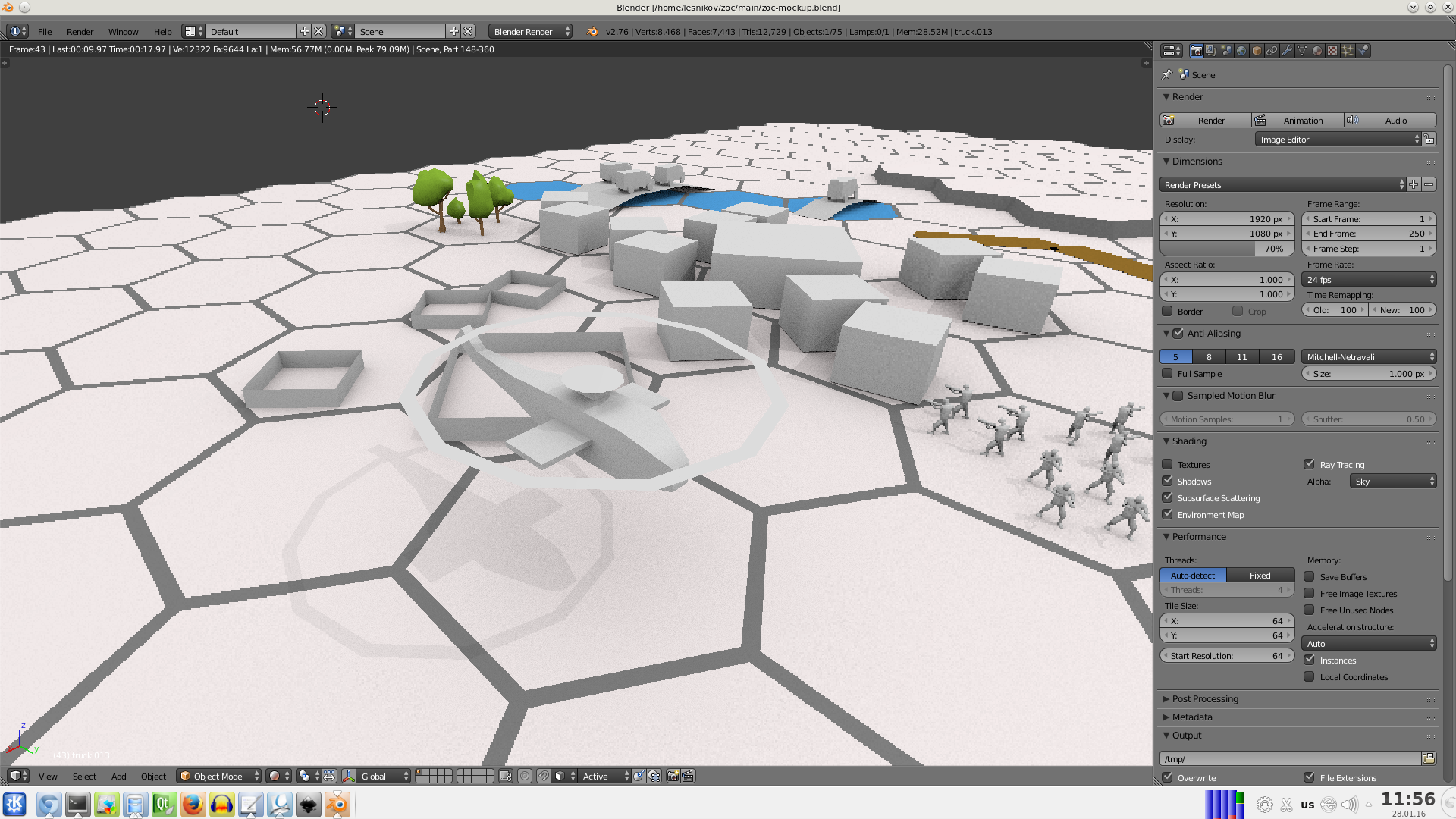Open the Add menu in 3D view header
The height and width of the screenshot is (819, 1456).
(118, 776)
